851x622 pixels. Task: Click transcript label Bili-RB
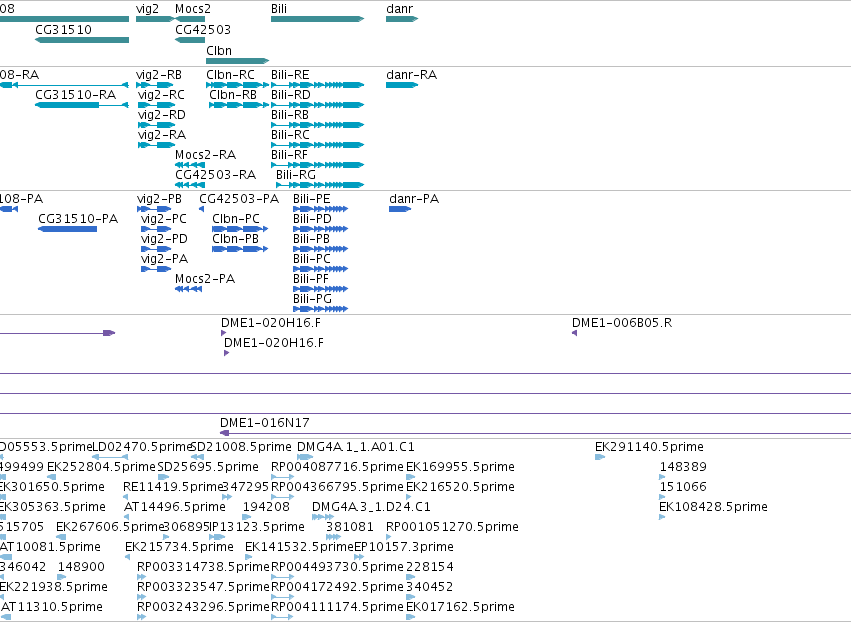290,115
